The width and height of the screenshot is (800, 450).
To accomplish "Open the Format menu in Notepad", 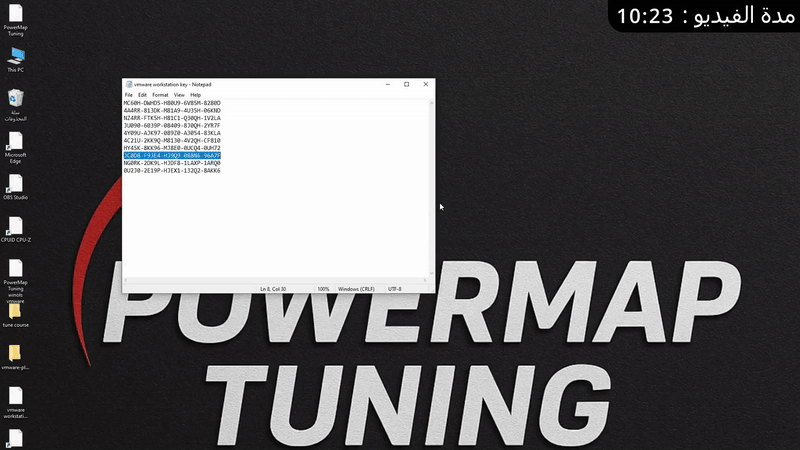I will (160, 95).
